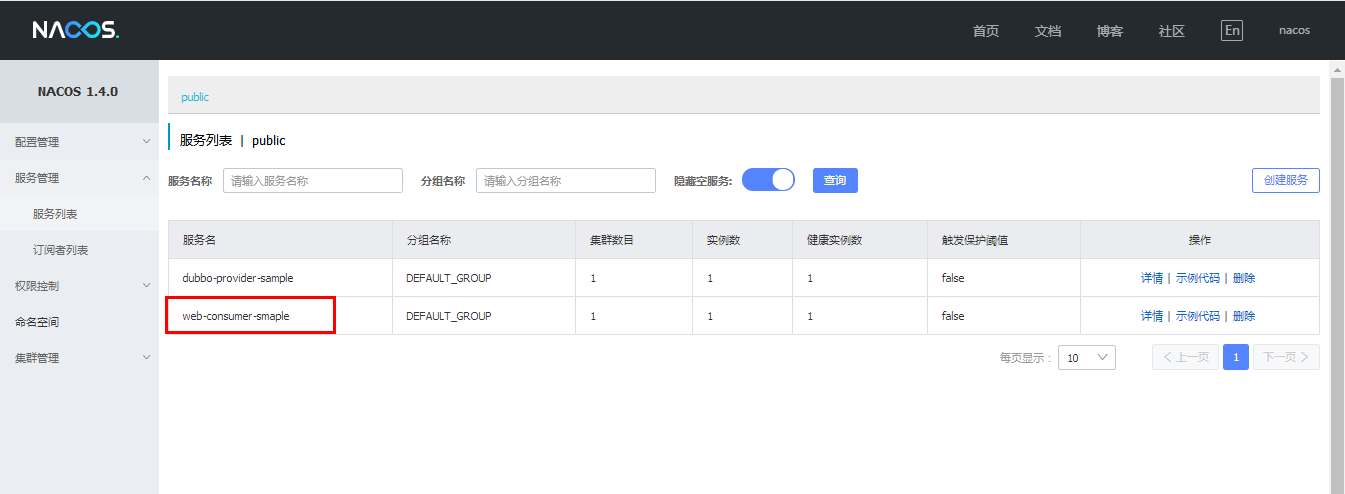This screenshot has width=1345, height=494.
Task: Click DEFAULT_GROUP in web-consumer-smaple row
Action: pyautogui.click(x=449, y=316)
